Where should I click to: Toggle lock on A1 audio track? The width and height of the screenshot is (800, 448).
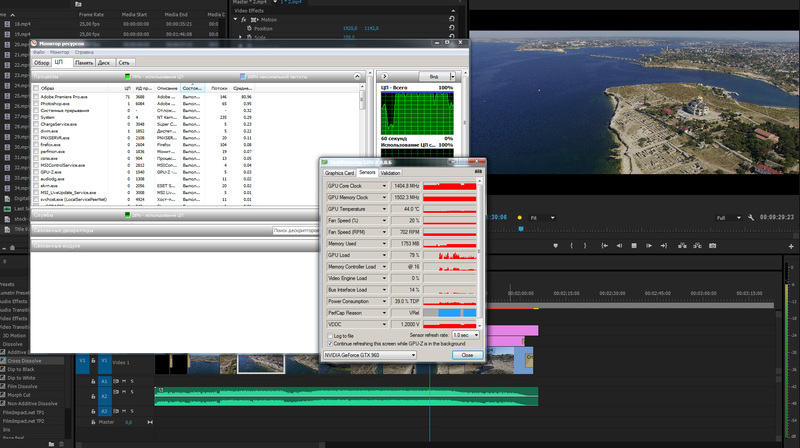click(93, 381)
